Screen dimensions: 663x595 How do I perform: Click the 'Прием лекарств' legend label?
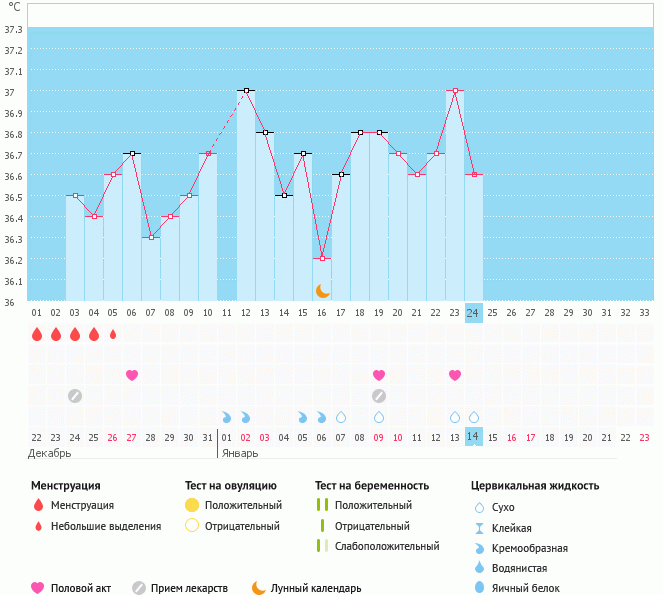point(189,588)
